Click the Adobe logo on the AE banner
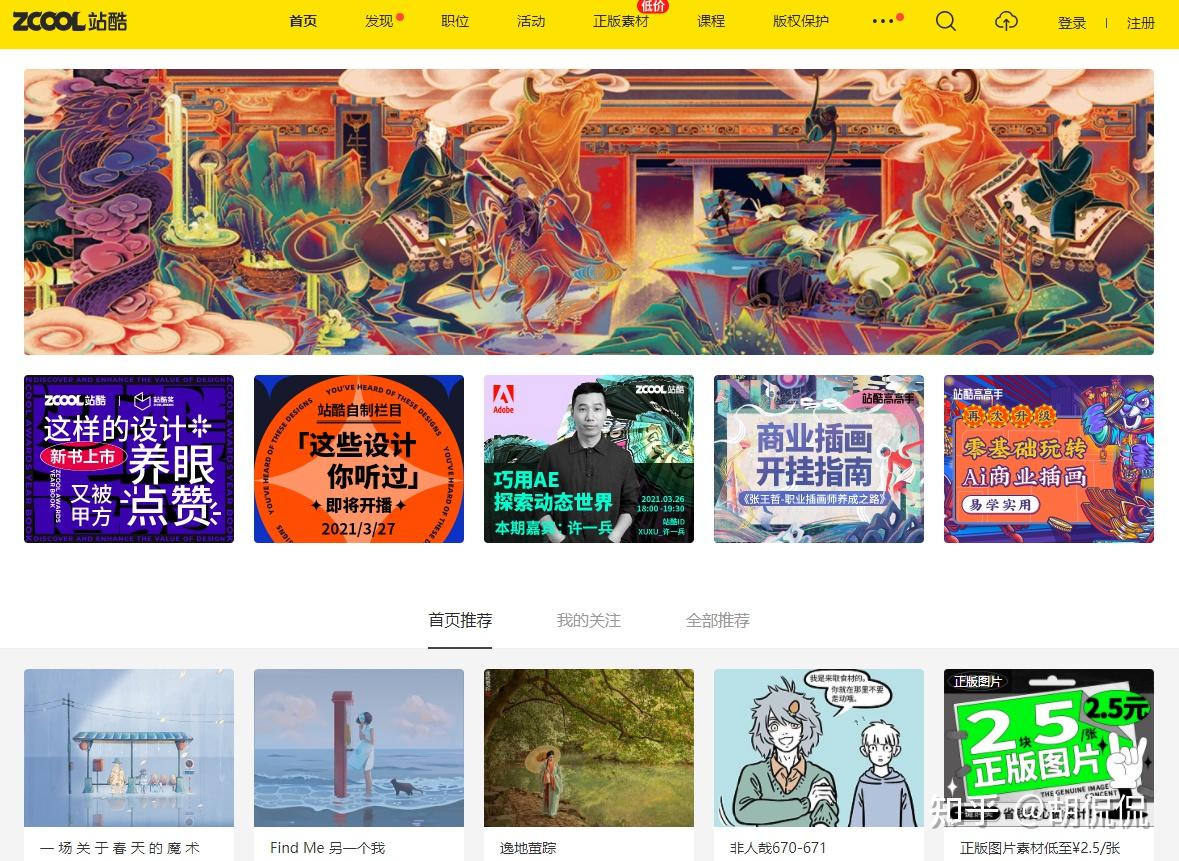 pyautogui.click(x=503, y=399)
